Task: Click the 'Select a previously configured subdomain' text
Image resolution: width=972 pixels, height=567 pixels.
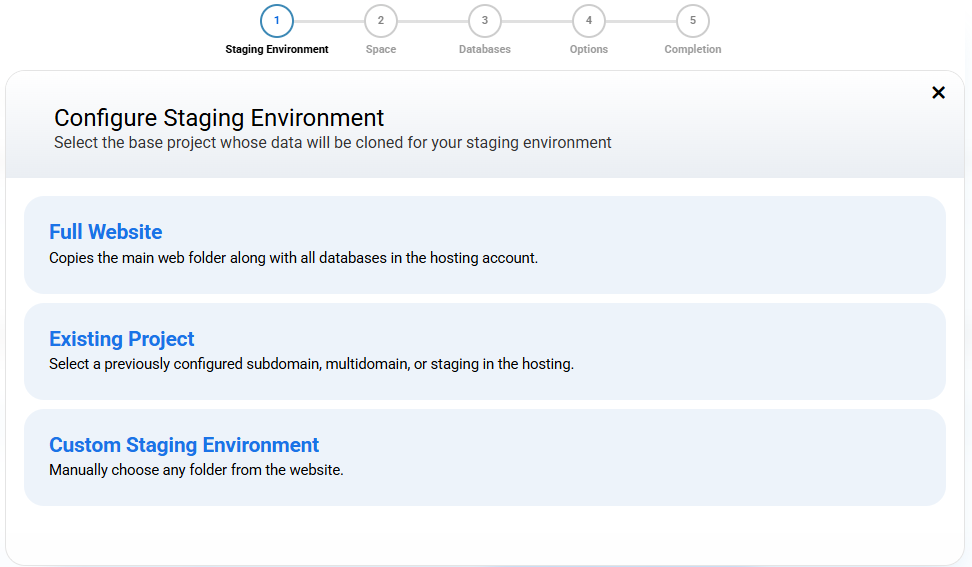Action: pos(311,364)
